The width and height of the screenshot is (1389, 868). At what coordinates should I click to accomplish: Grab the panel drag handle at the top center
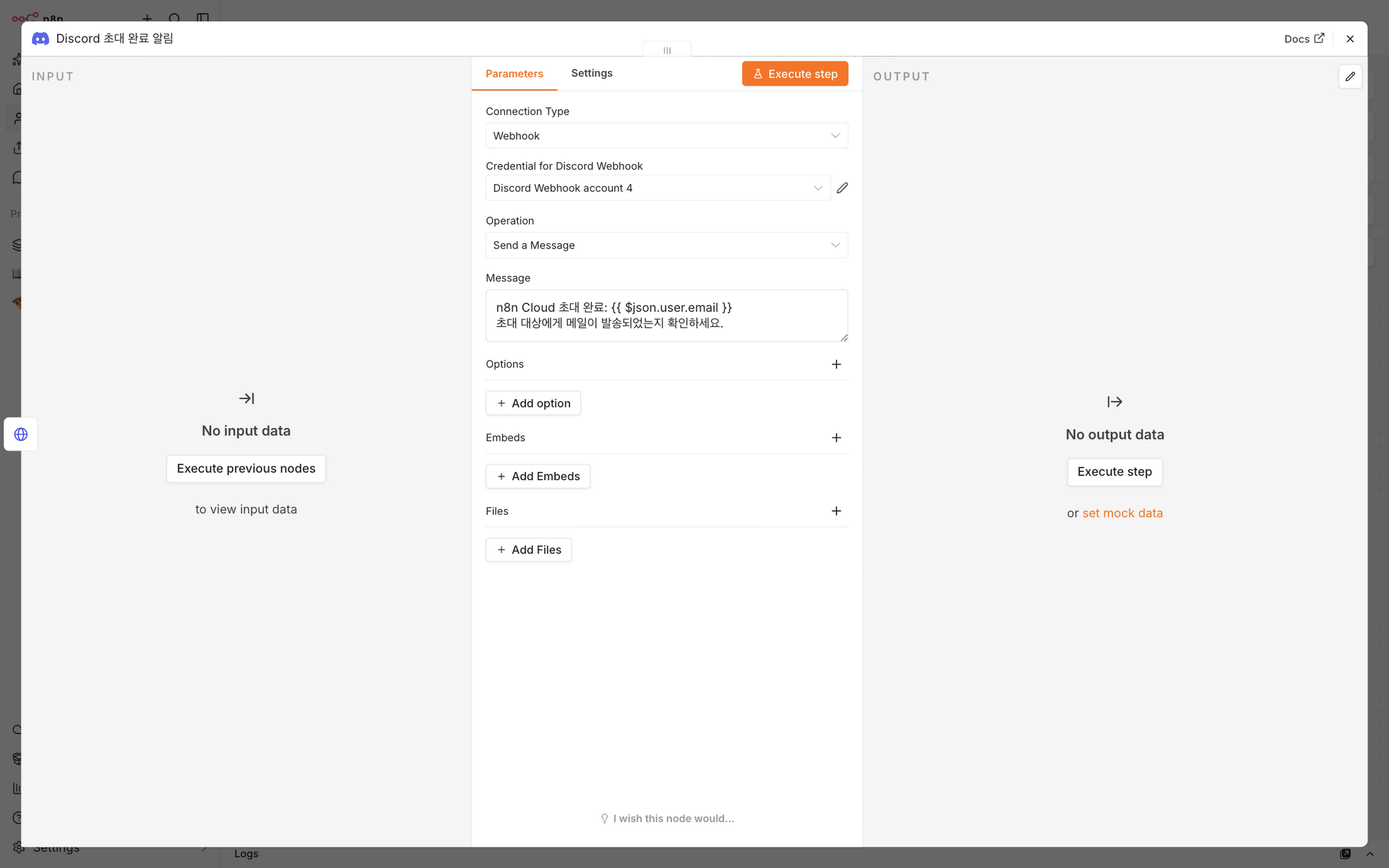tap(667, 50)
